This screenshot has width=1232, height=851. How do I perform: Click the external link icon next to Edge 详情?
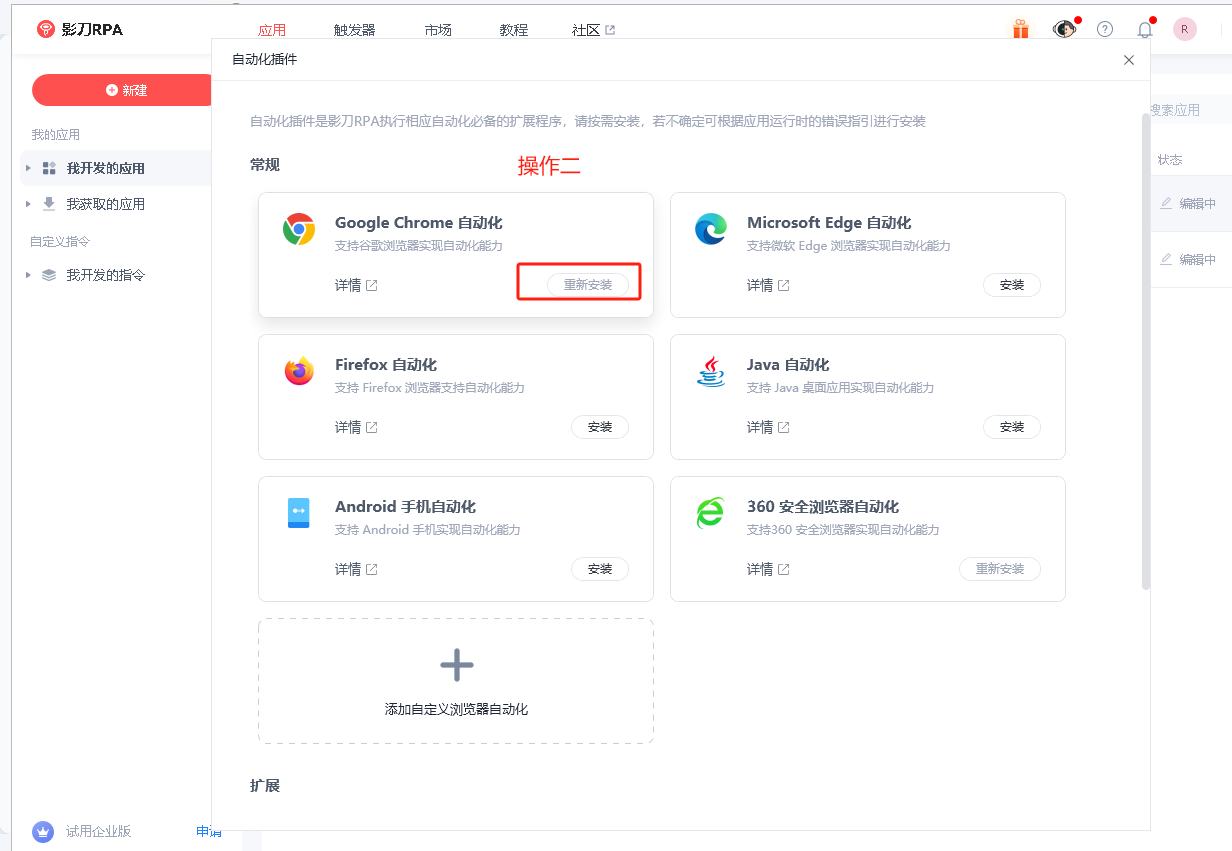pos(784,285)
